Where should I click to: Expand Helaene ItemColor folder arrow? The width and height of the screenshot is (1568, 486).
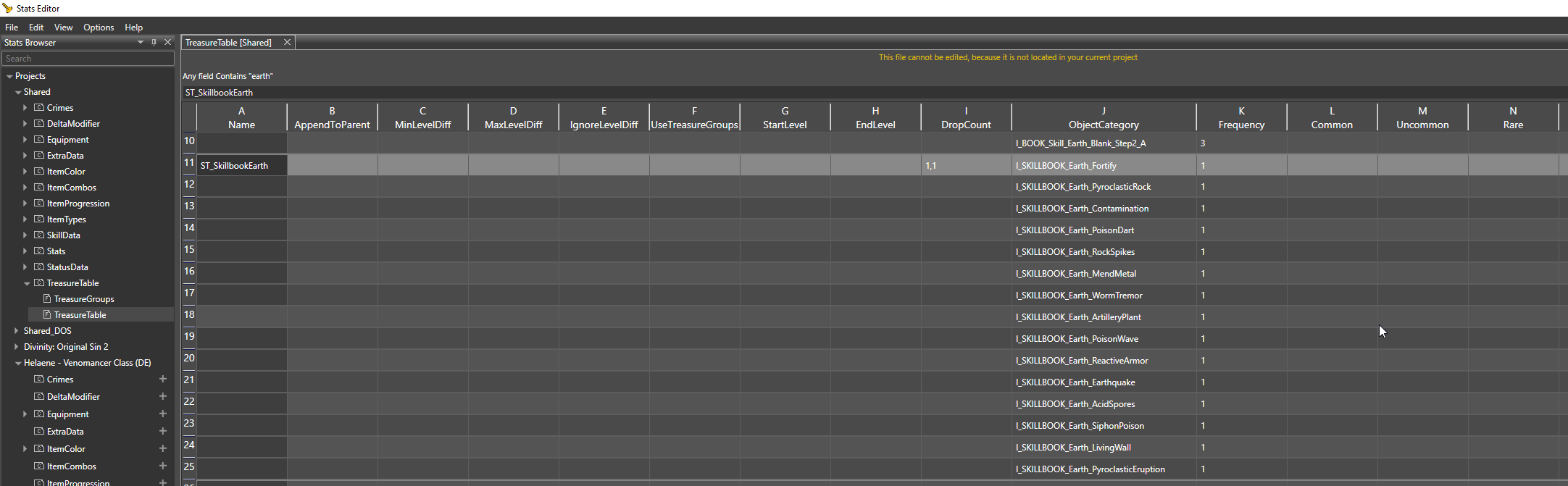[x=25, y=449]
